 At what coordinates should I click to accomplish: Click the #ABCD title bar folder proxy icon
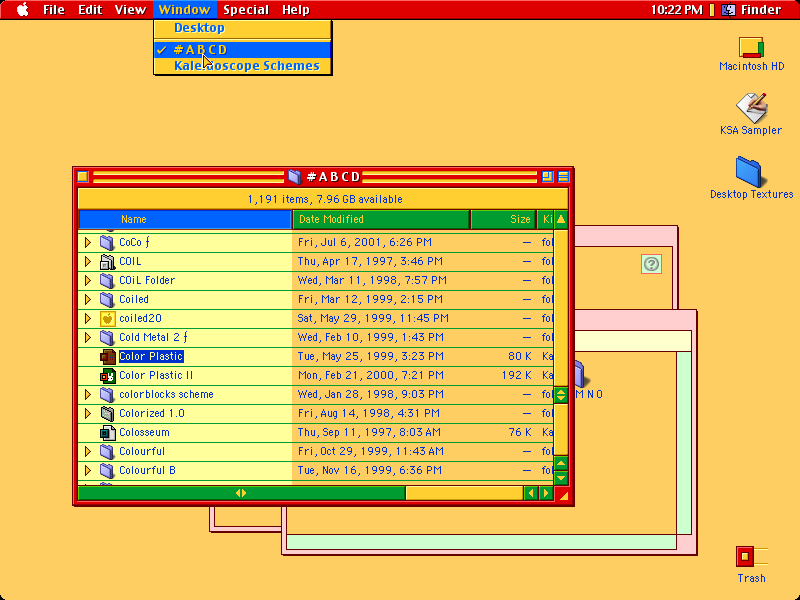click(x=294, y=177)
